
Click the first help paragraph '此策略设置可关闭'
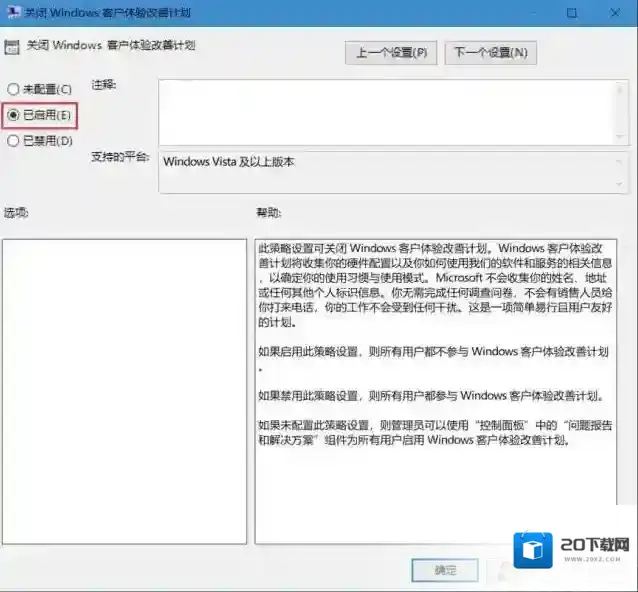435,285
